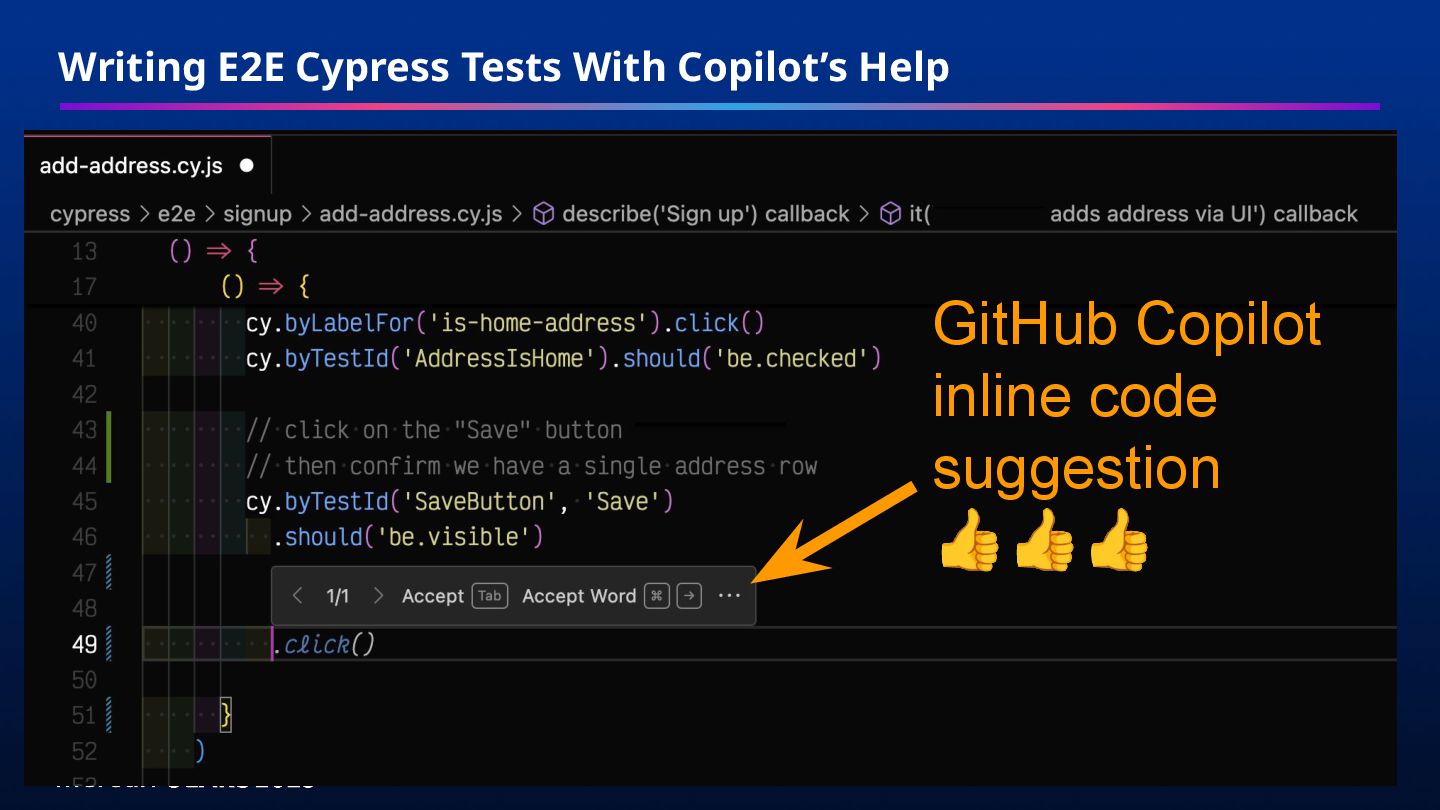Screen dimensions: 1440x810
Task: Show previous Copilot suggestion arrow
Action: point(297,596)
